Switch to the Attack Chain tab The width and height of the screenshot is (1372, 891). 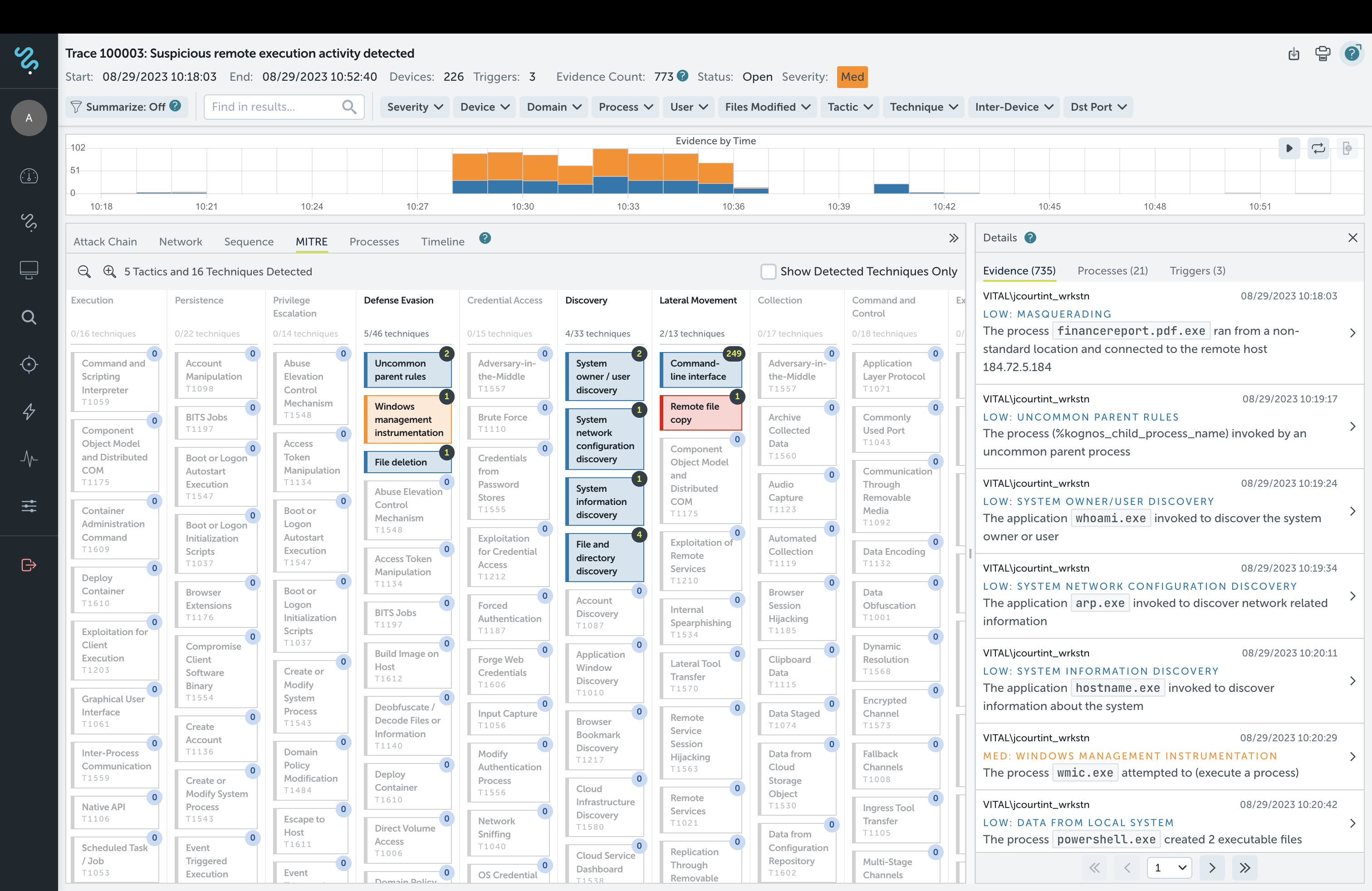coord(105,241)
